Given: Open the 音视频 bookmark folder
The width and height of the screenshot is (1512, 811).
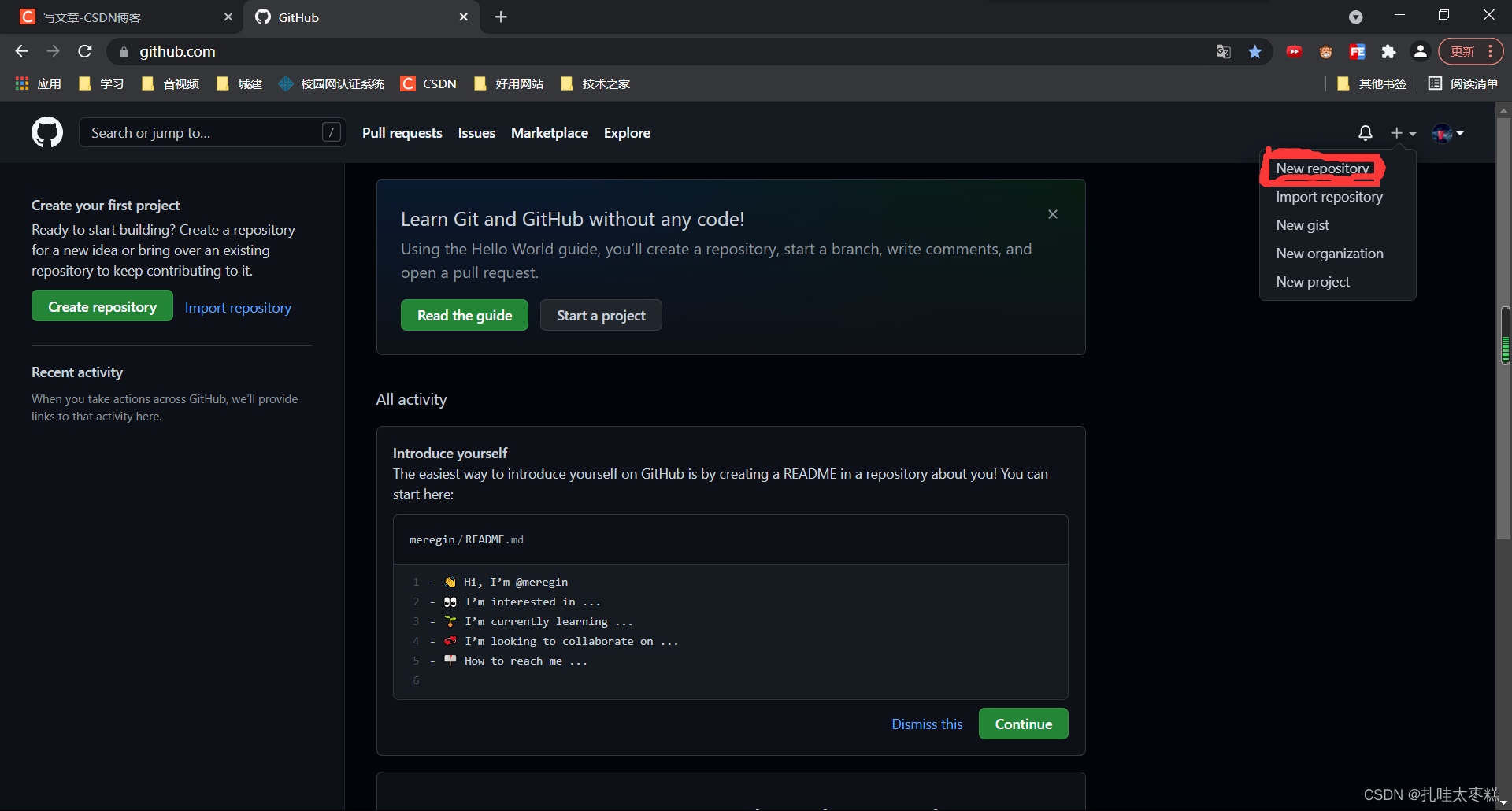Looking at the screenshot, I should click(x=170, y=83).
